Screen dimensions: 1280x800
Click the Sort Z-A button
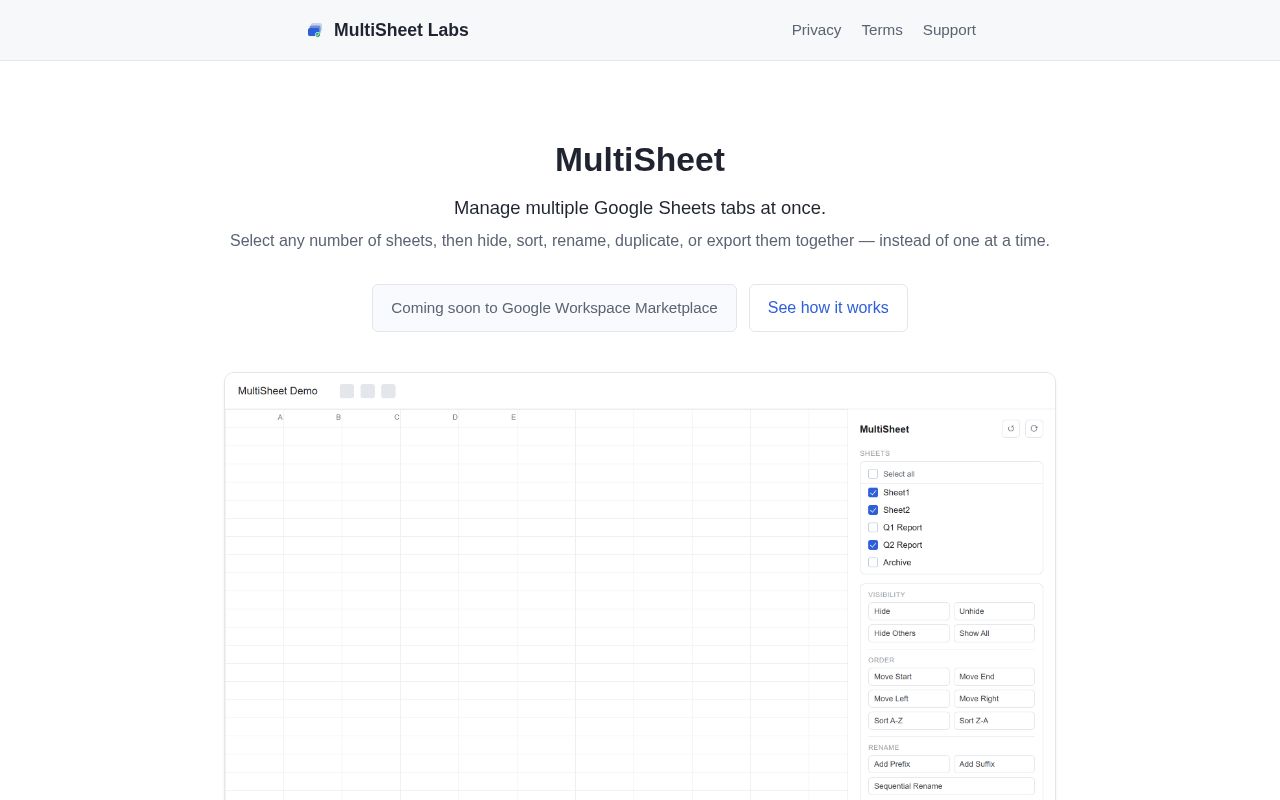994,721
